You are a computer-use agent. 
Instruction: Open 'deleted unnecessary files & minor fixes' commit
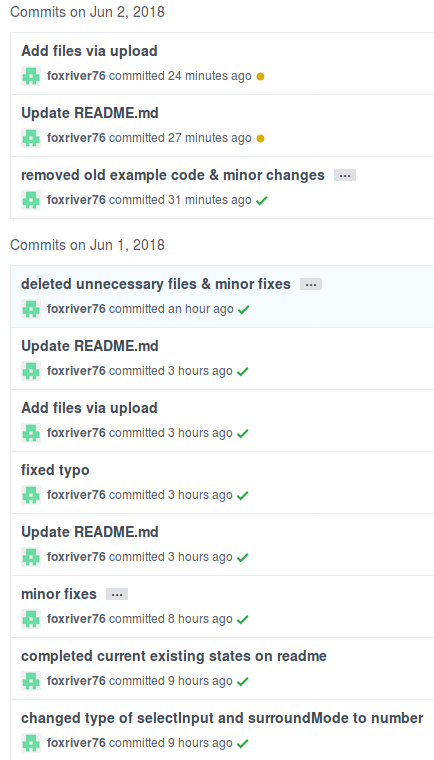(x=156, y=284)
